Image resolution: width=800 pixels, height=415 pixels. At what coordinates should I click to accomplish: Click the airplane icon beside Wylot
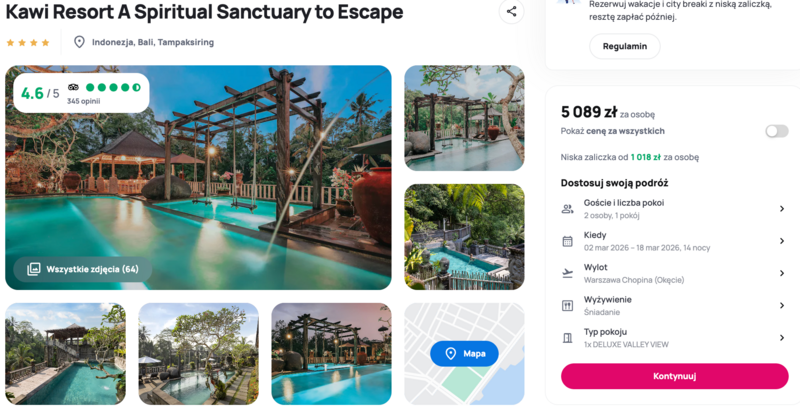pyautogui.click(x=568, y=273)
